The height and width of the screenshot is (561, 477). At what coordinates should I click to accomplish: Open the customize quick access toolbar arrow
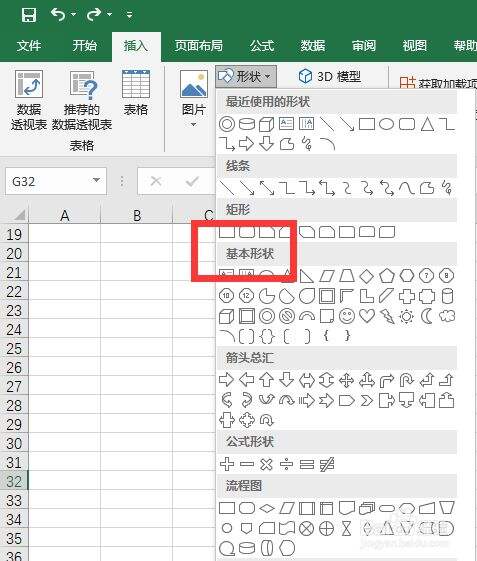129,15
